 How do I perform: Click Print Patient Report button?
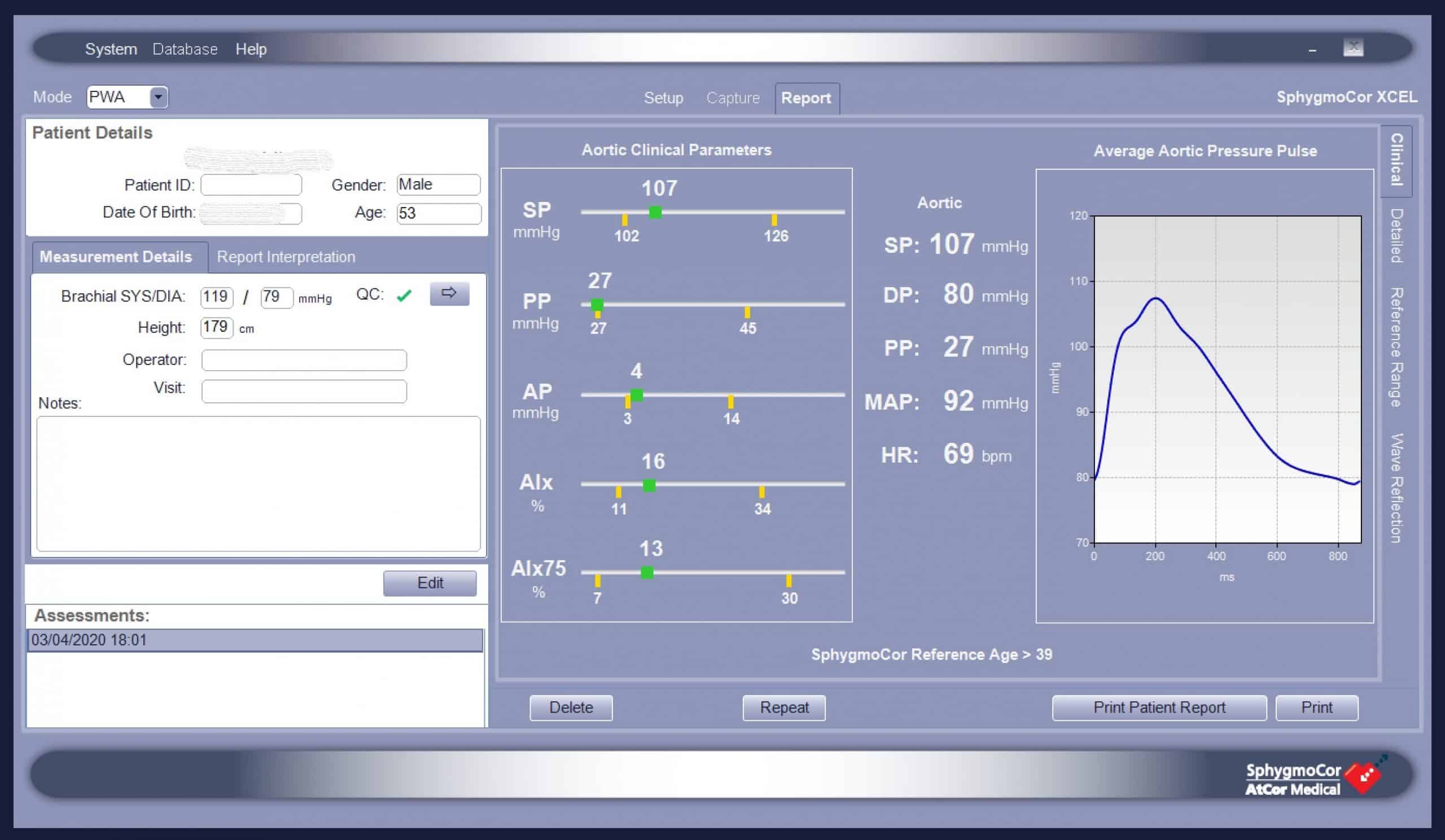(1159, 707)
